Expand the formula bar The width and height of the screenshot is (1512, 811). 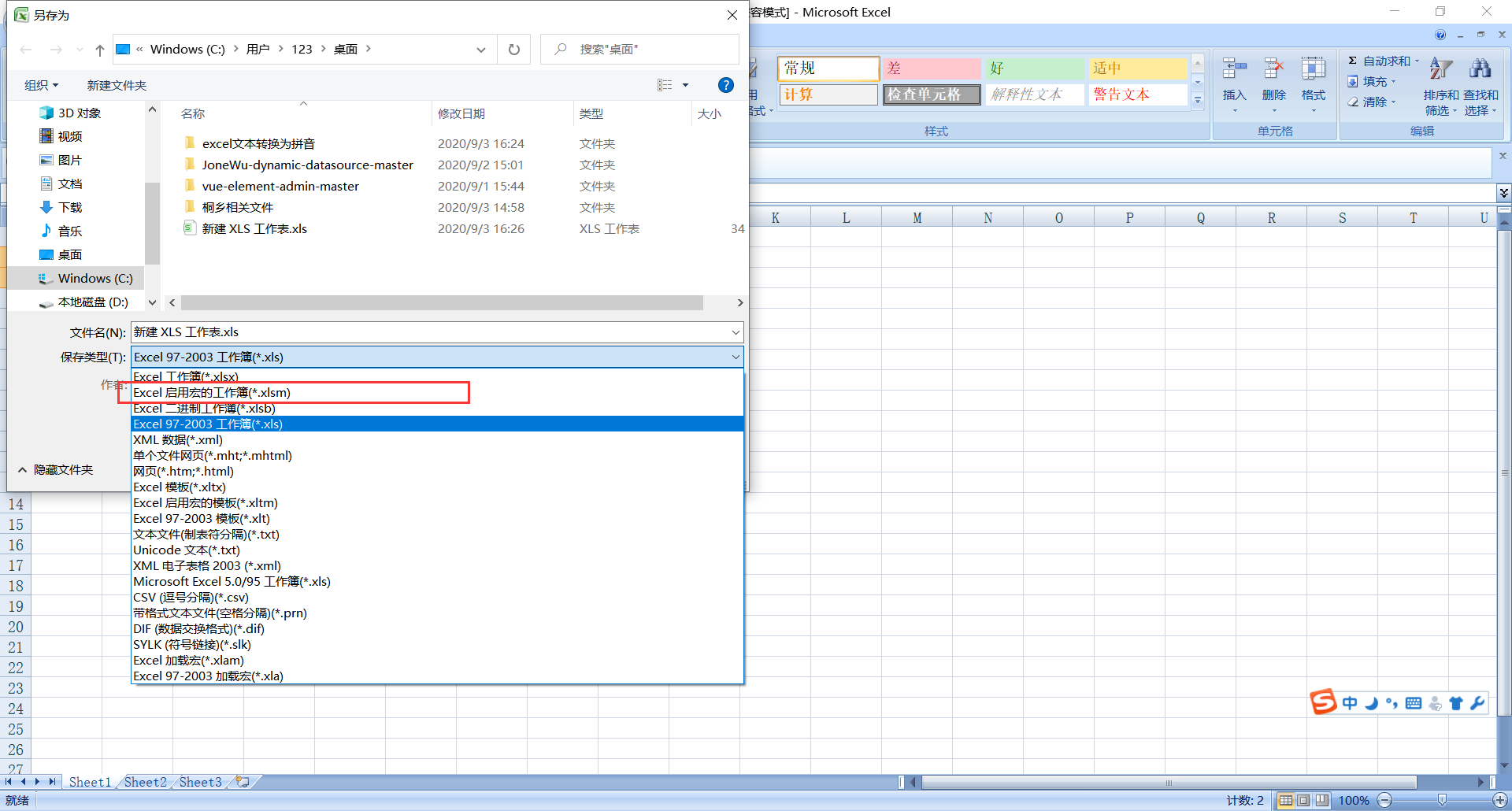(x=1503, y=193)
